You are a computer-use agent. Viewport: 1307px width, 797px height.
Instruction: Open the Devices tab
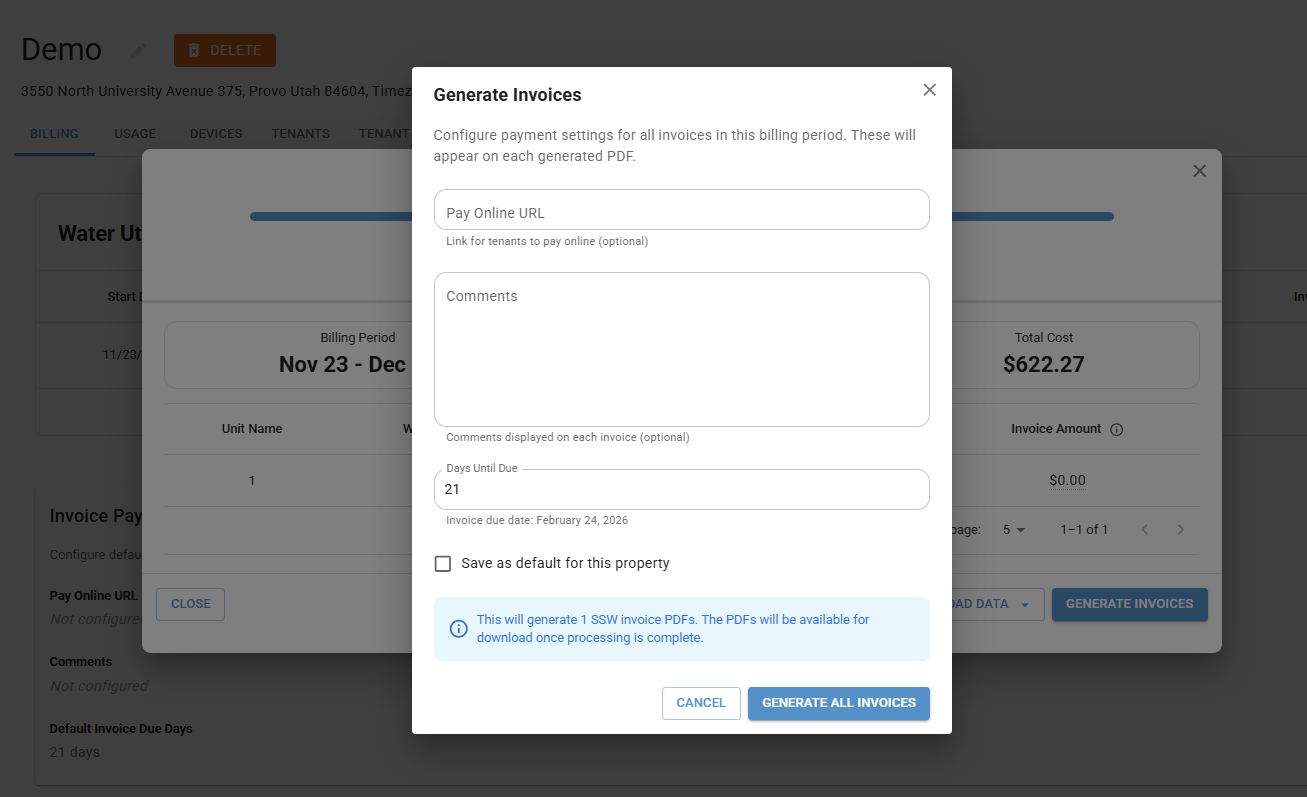tap(216, 134)
